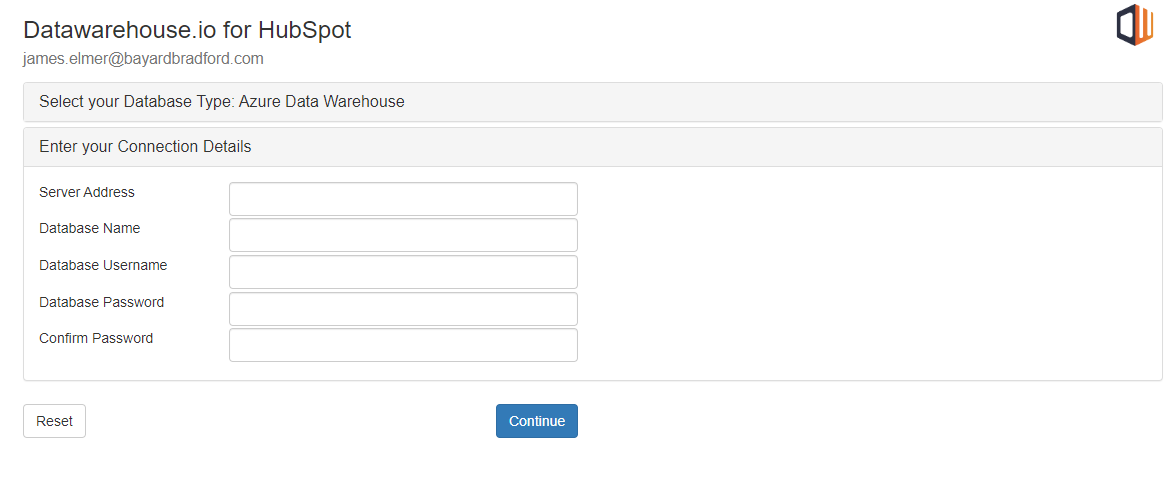Click the Database Username label
This screenshot has width=1173, height=496.
(103, 265)
